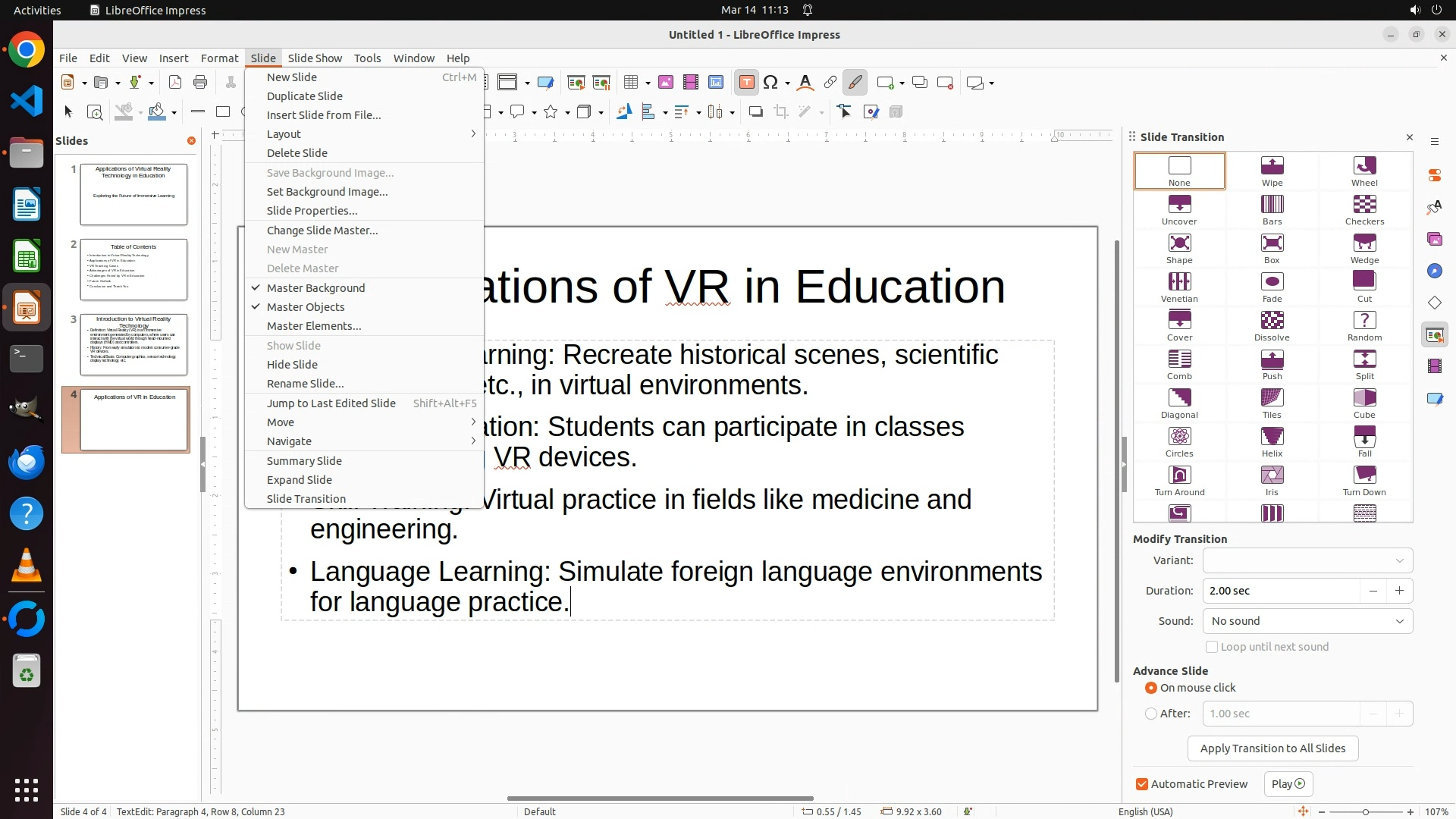
Task: Click the Play transition button
Action: (x=1288, y=784)
